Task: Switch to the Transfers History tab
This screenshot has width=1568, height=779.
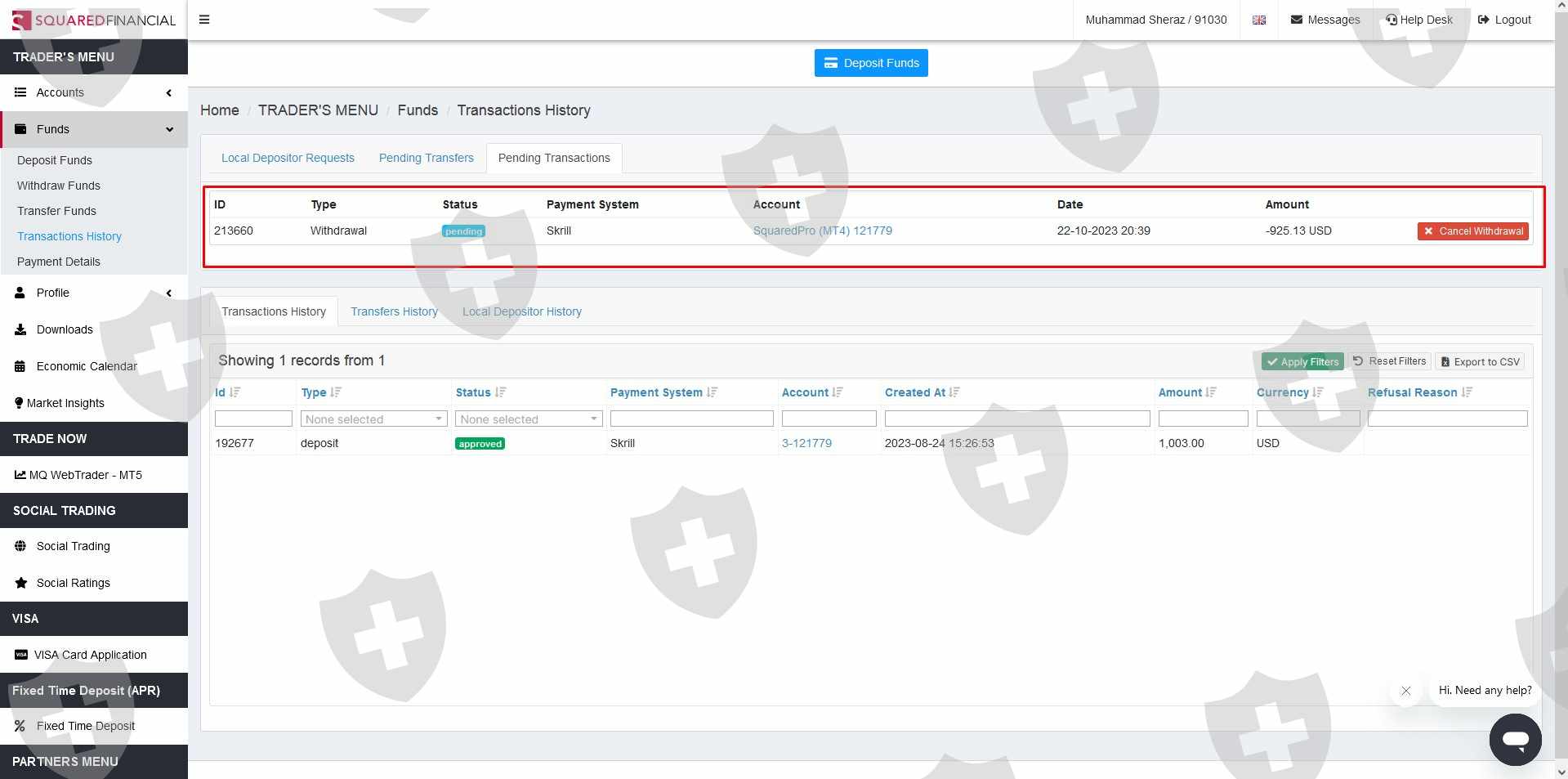Action: [394, 311]
